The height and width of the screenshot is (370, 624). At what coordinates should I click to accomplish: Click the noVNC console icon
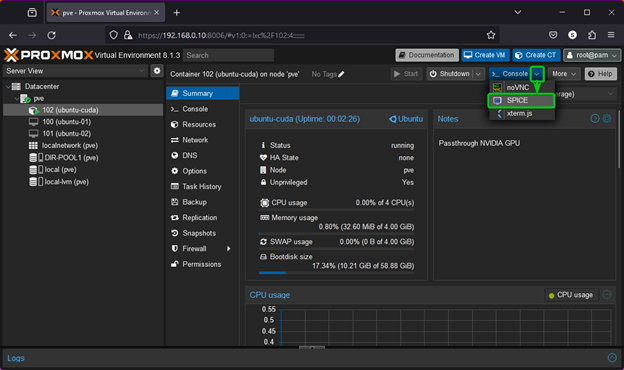tap(497, 87)
